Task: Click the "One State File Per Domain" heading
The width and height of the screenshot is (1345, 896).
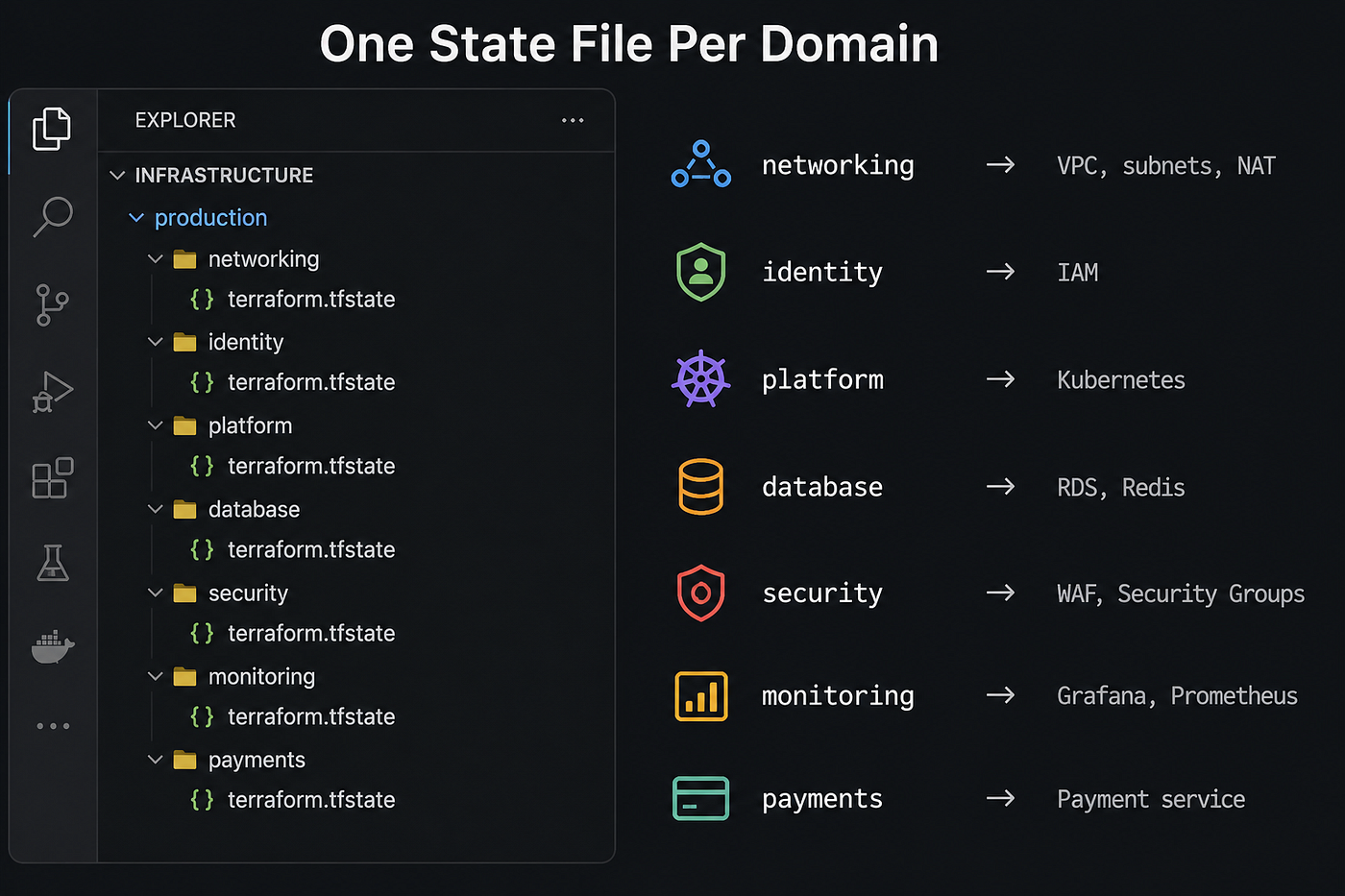Action: pos(629,44)
